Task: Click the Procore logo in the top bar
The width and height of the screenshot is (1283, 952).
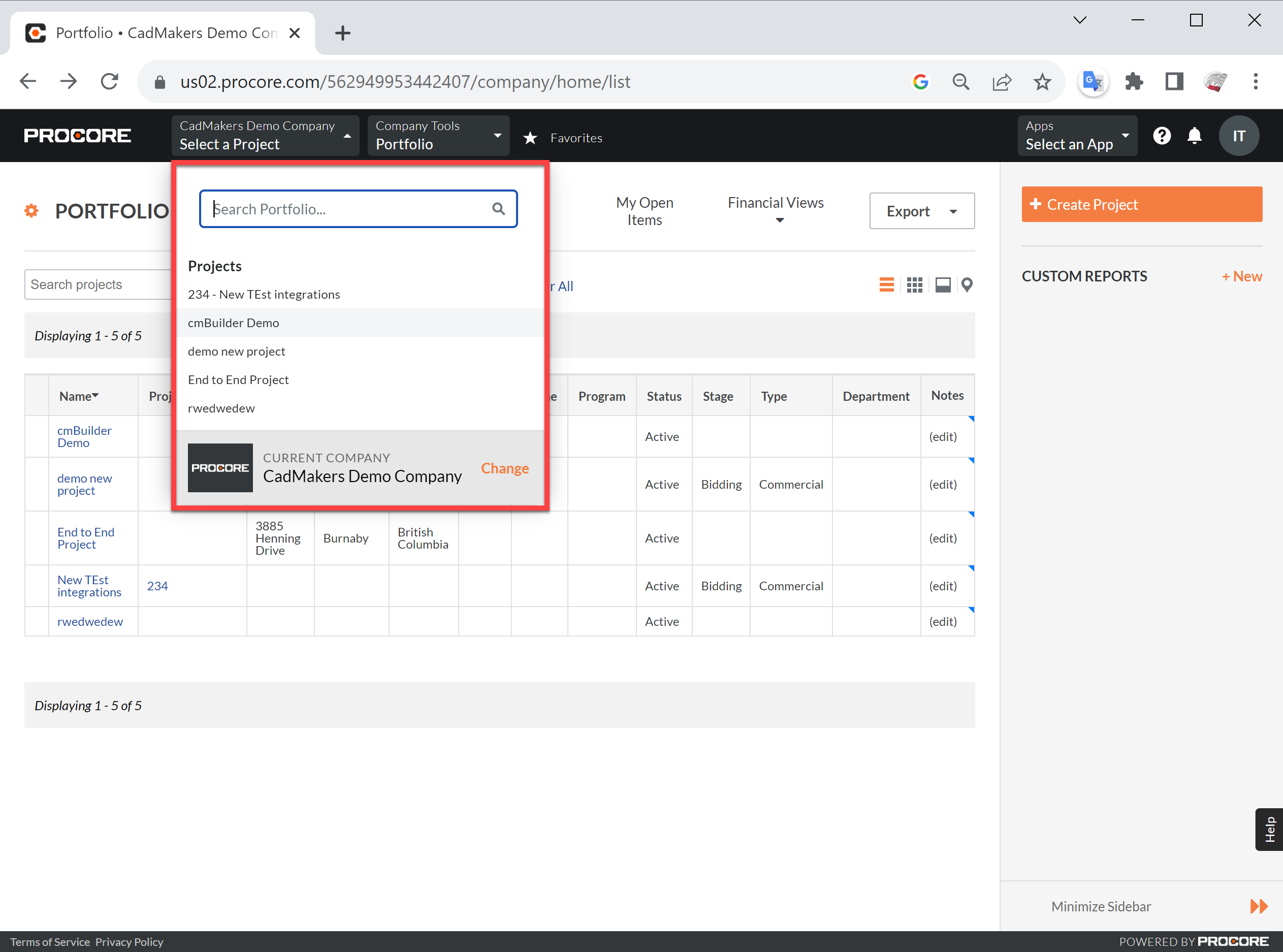Action: (77, 136)
